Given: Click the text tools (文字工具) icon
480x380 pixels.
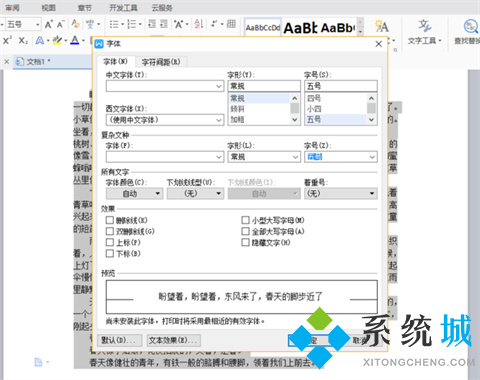Looking at the screenshot, I should (425, 25).
